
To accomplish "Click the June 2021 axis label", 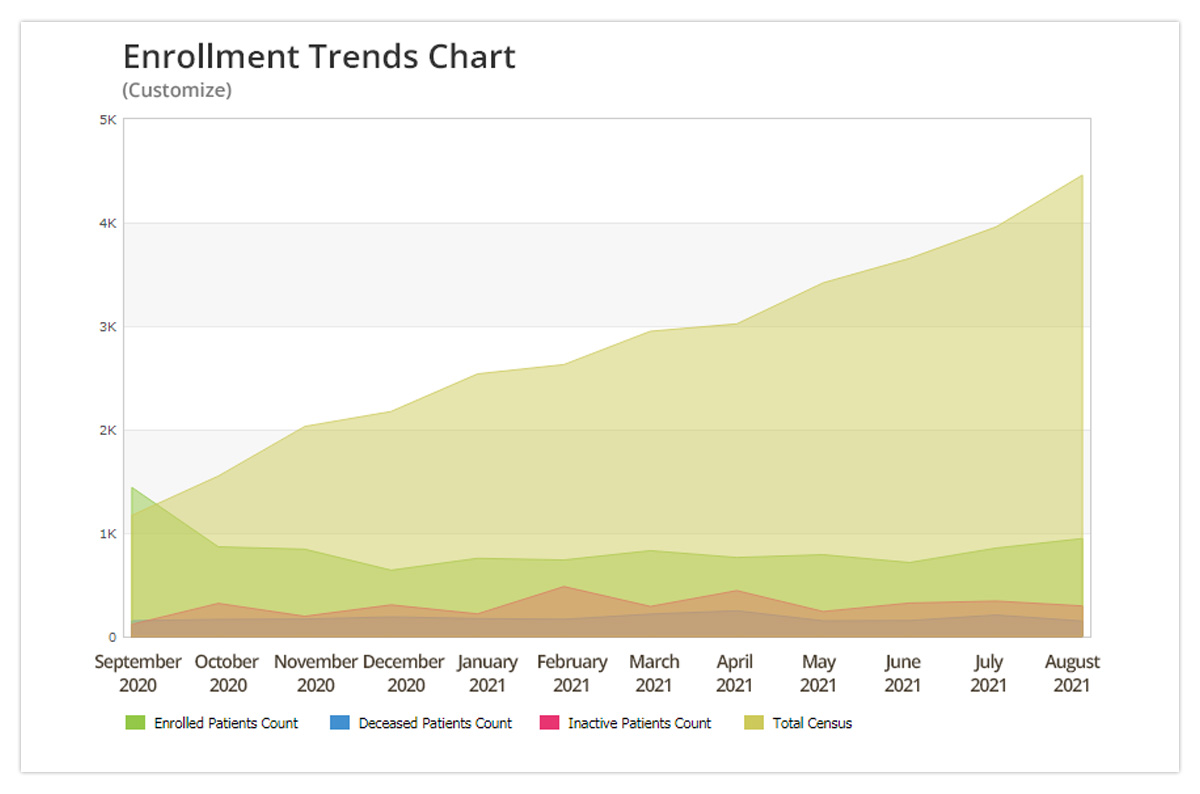I will pos(903,673).
